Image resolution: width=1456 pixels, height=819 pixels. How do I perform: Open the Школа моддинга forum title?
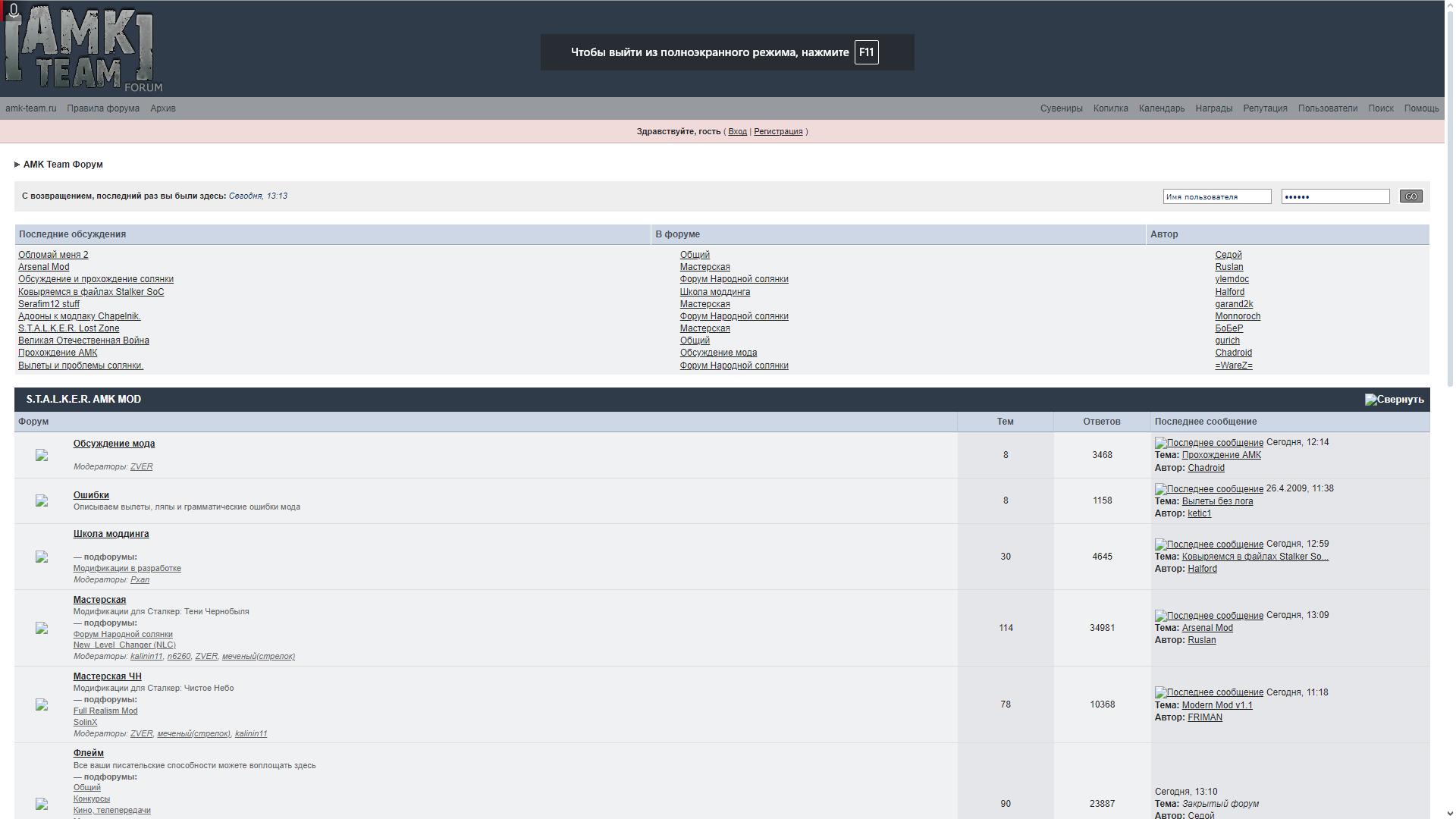click(111, 534)
